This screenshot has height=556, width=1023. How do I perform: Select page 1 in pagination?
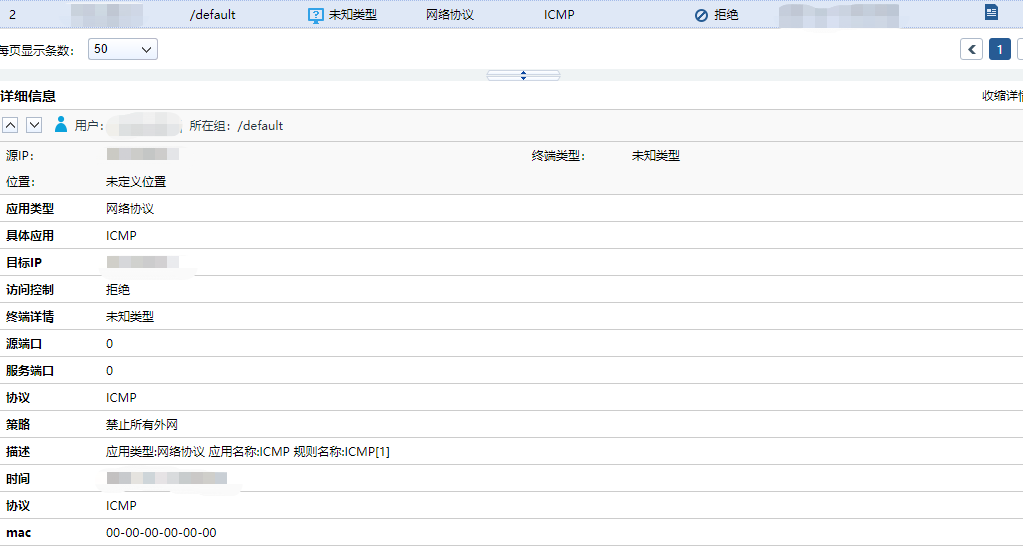click(x=999, y=50)
